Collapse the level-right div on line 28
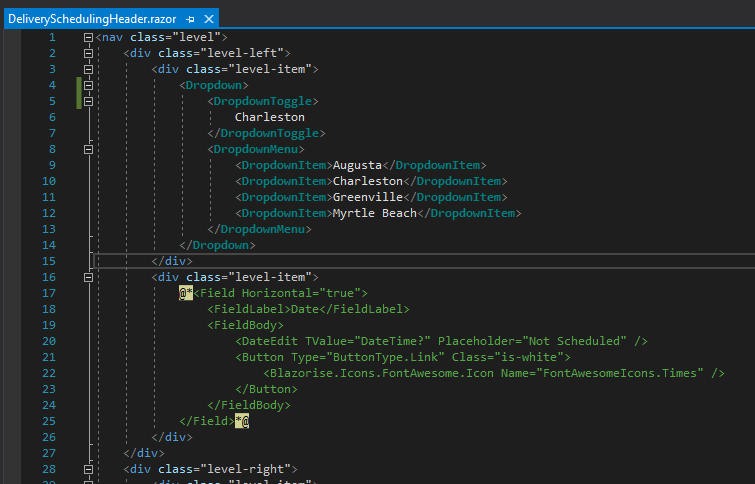Image resolution: width=755 pixels, height=484 pixels. pyautogui.click(x=88, y=469)
